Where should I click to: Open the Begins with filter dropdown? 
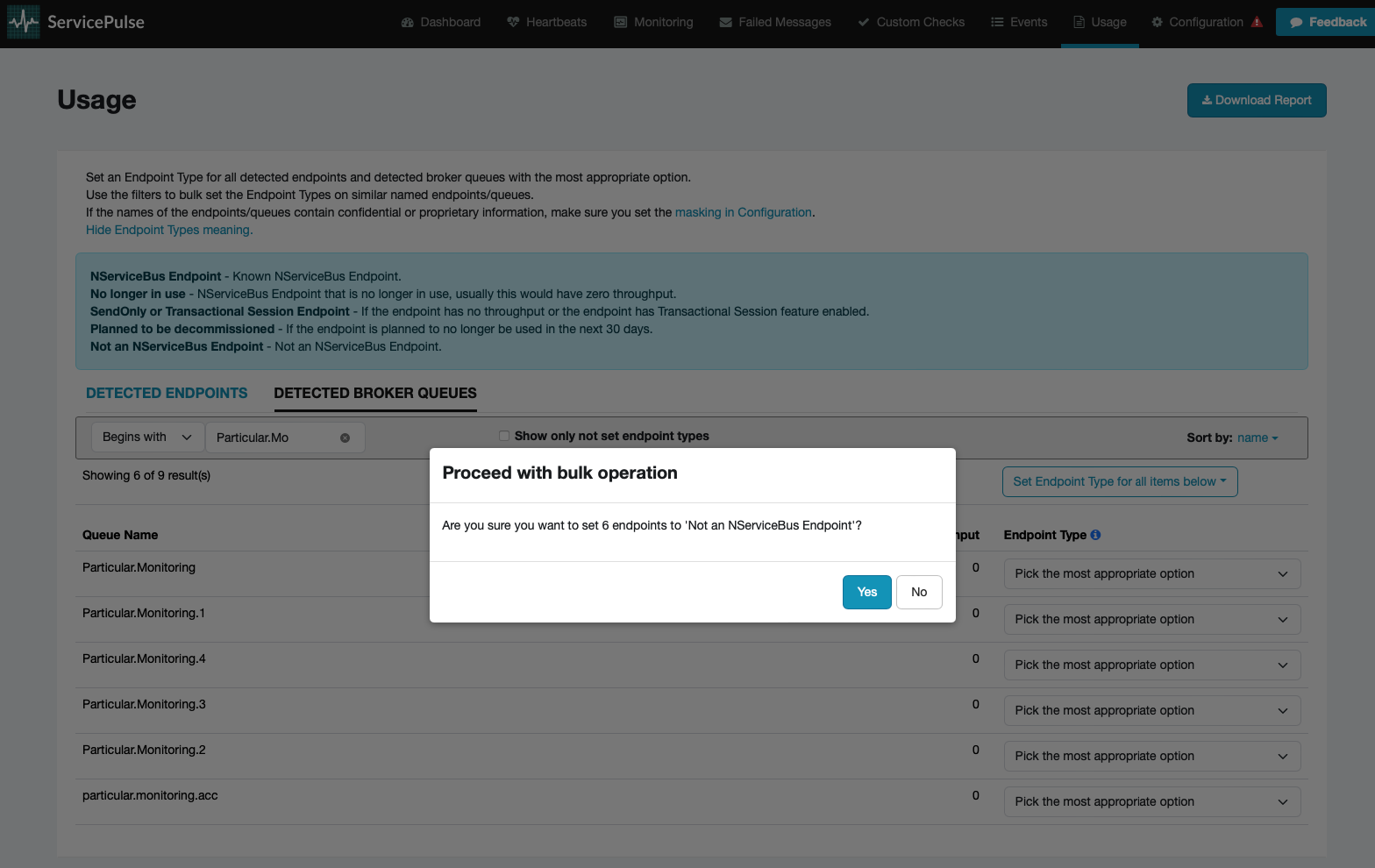pos(147,437)
